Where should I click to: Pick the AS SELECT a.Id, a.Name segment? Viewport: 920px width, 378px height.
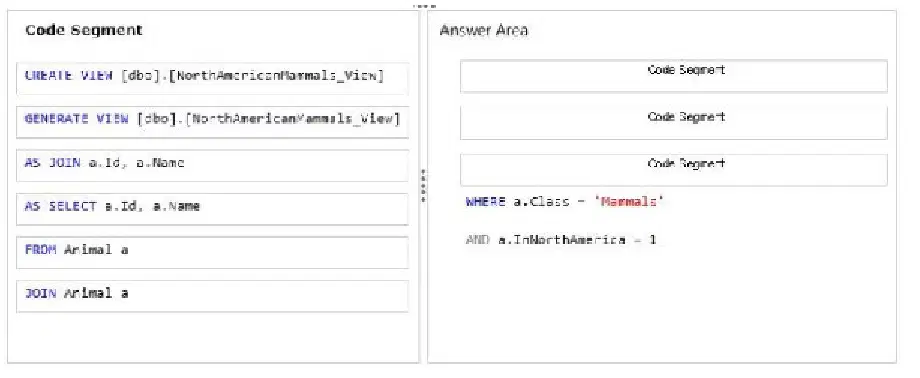click(212, 208)
